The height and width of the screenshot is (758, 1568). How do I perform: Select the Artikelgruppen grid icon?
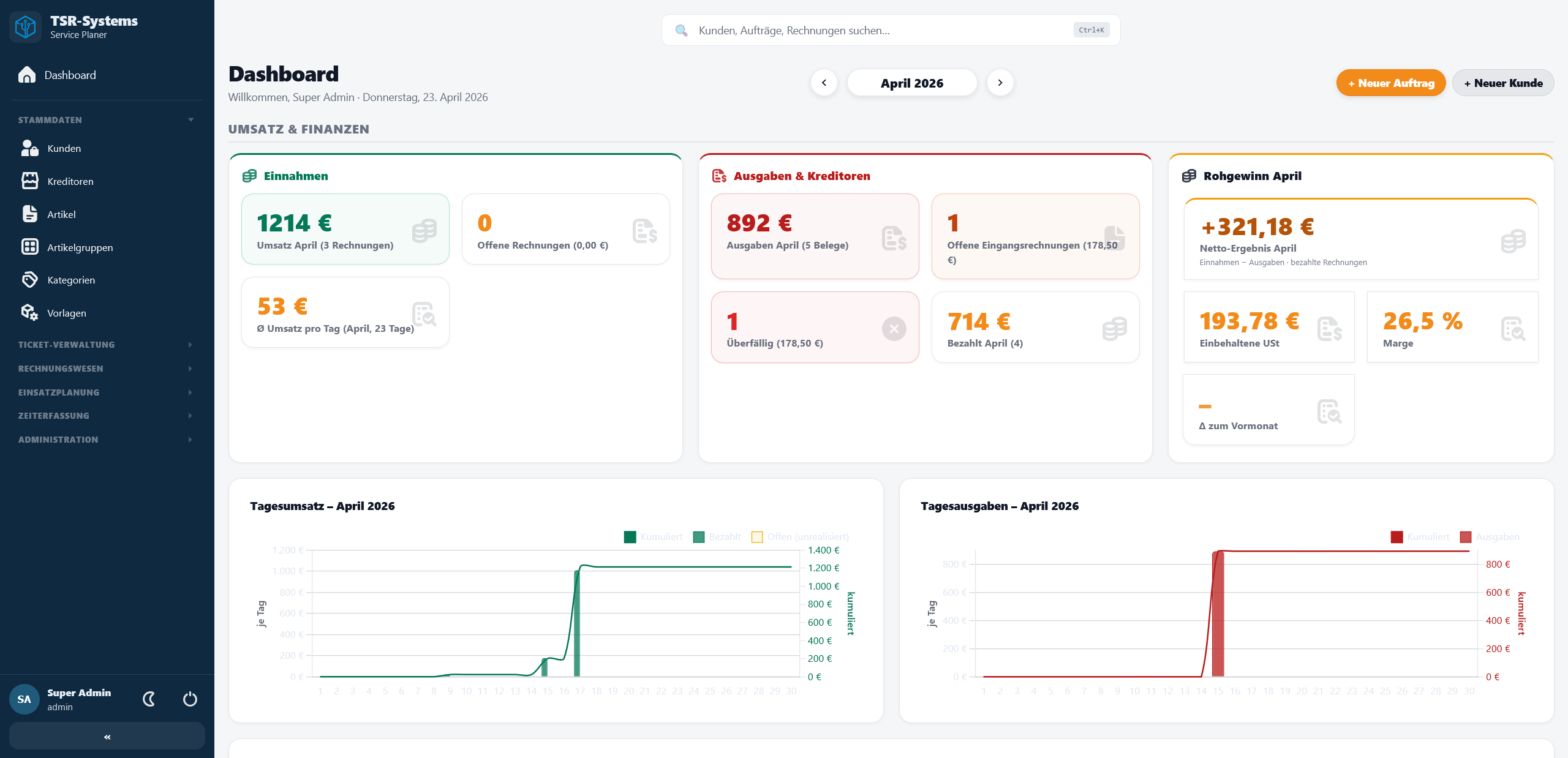point(30,247)
